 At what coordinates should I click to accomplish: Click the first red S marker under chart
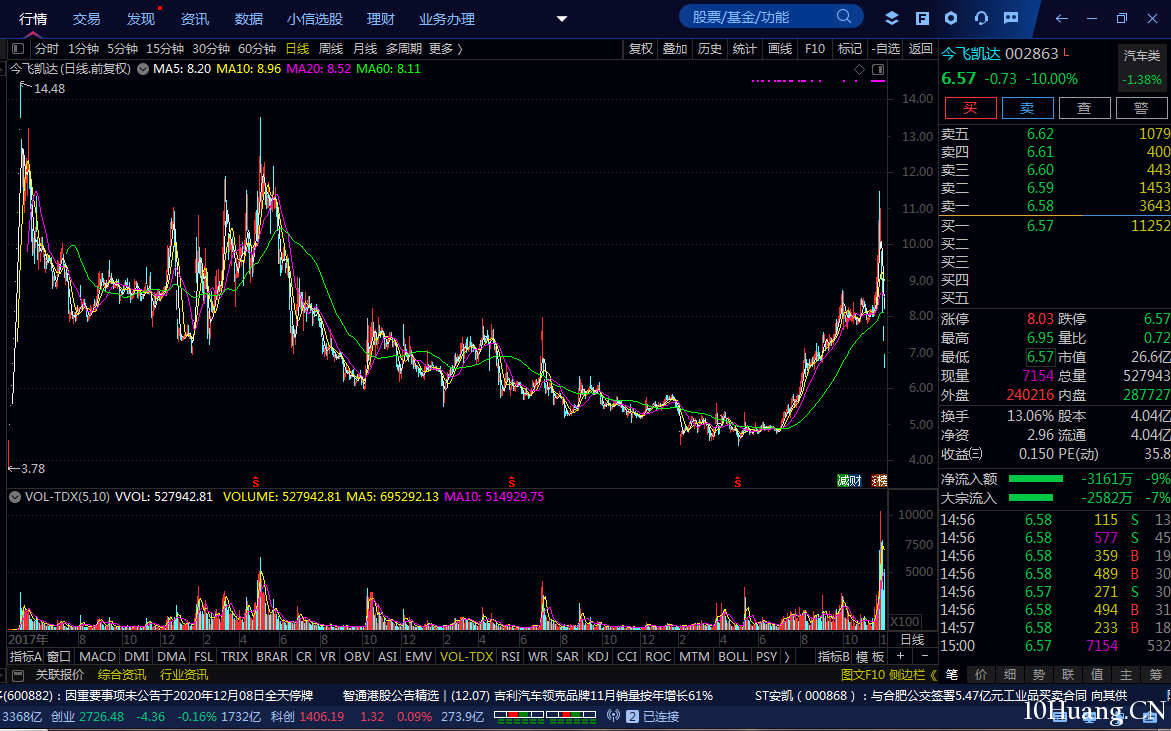[x=255, y=482]
